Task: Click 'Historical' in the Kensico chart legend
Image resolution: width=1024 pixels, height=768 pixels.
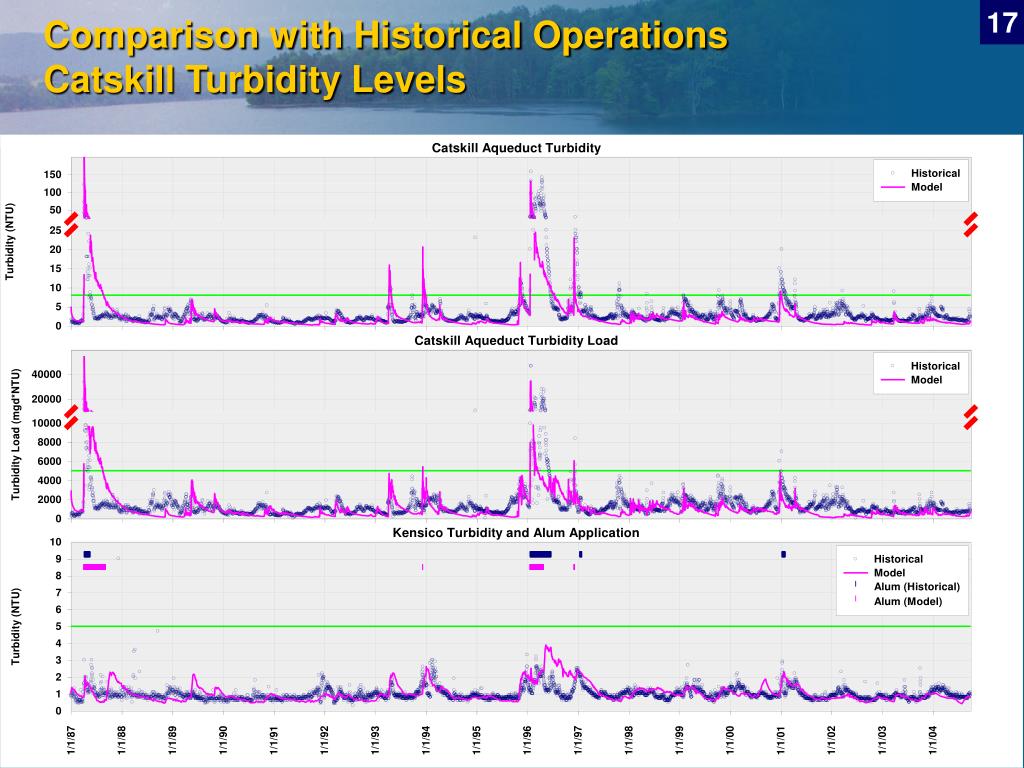Action: click(898, 559)
